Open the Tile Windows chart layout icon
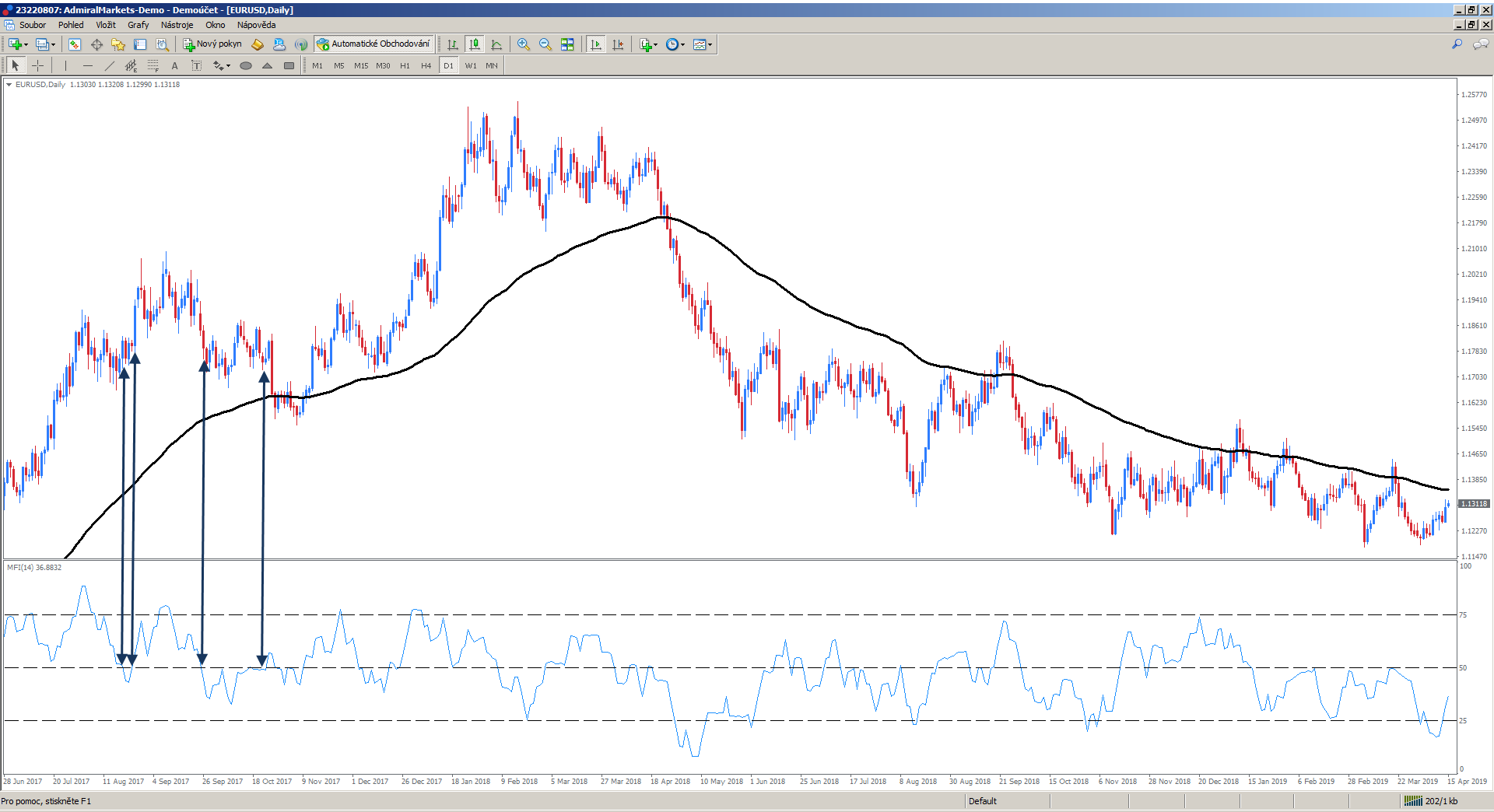 click(567, 44)
